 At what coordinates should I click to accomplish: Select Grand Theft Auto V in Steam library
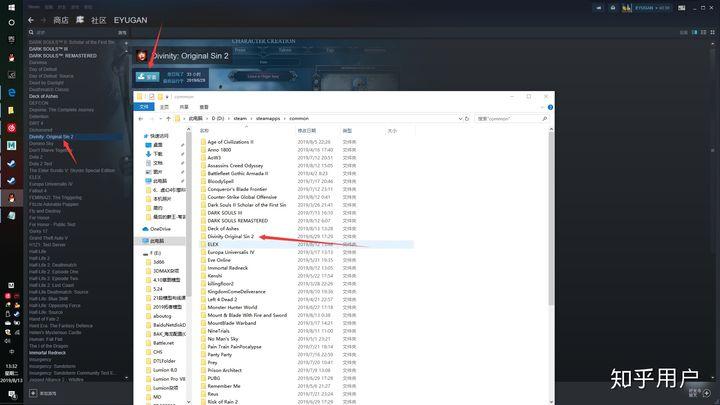pos(48,238)
